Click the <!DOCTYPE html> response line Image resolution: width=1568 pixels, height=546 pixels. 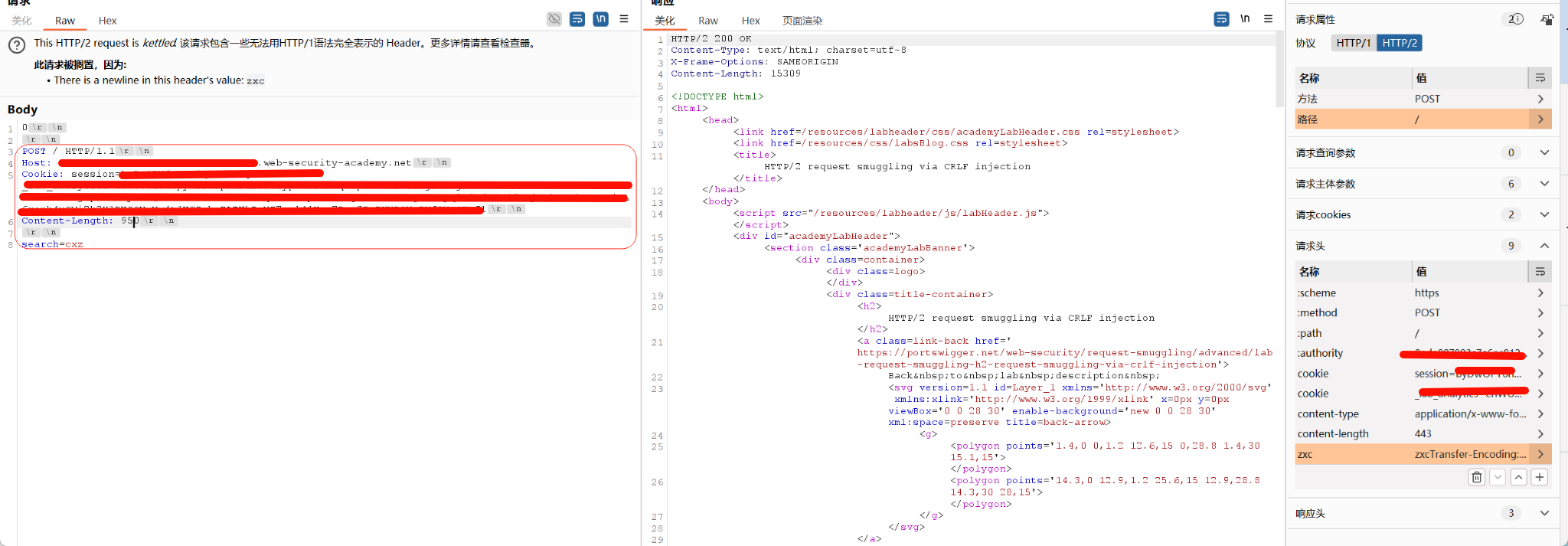pos(717,96)
